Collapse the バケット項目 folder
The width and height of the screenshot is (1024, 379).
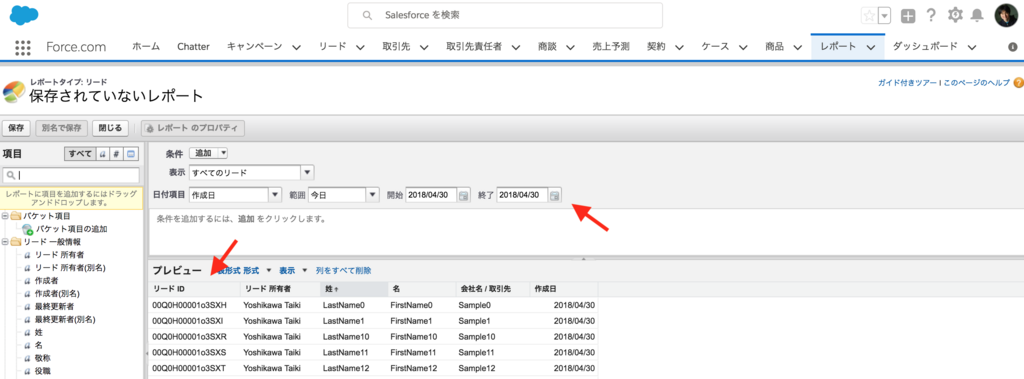(x=6, y=216)
